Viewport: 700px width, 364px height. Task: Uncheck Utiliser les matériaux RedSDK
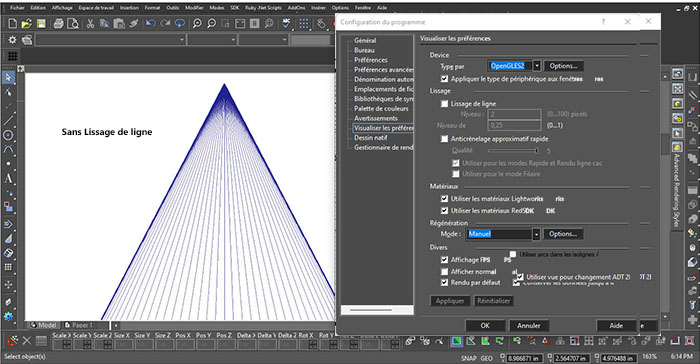(x=444, y=210)
